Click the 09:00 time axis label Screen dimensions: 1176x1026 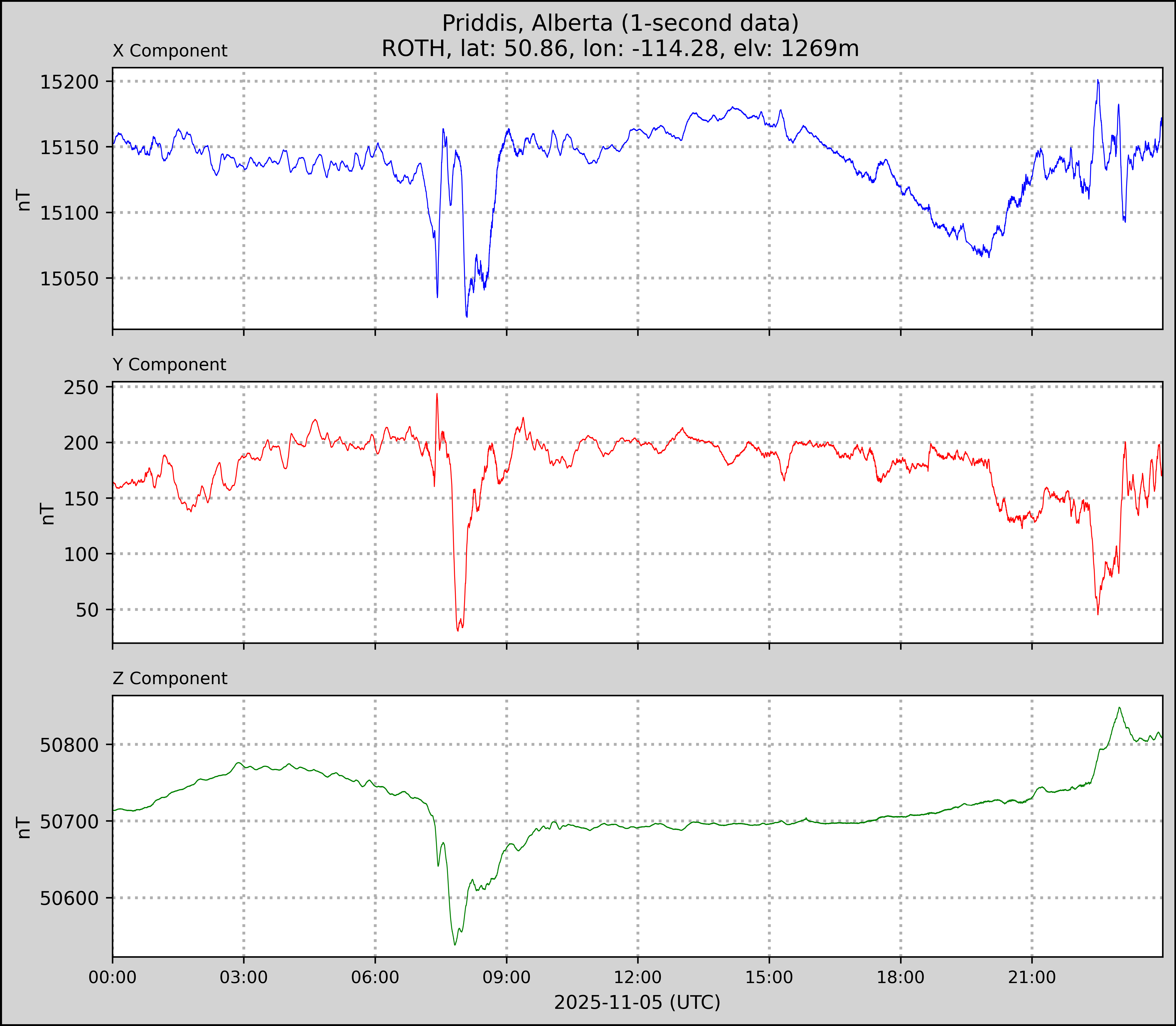click(506, 977)
